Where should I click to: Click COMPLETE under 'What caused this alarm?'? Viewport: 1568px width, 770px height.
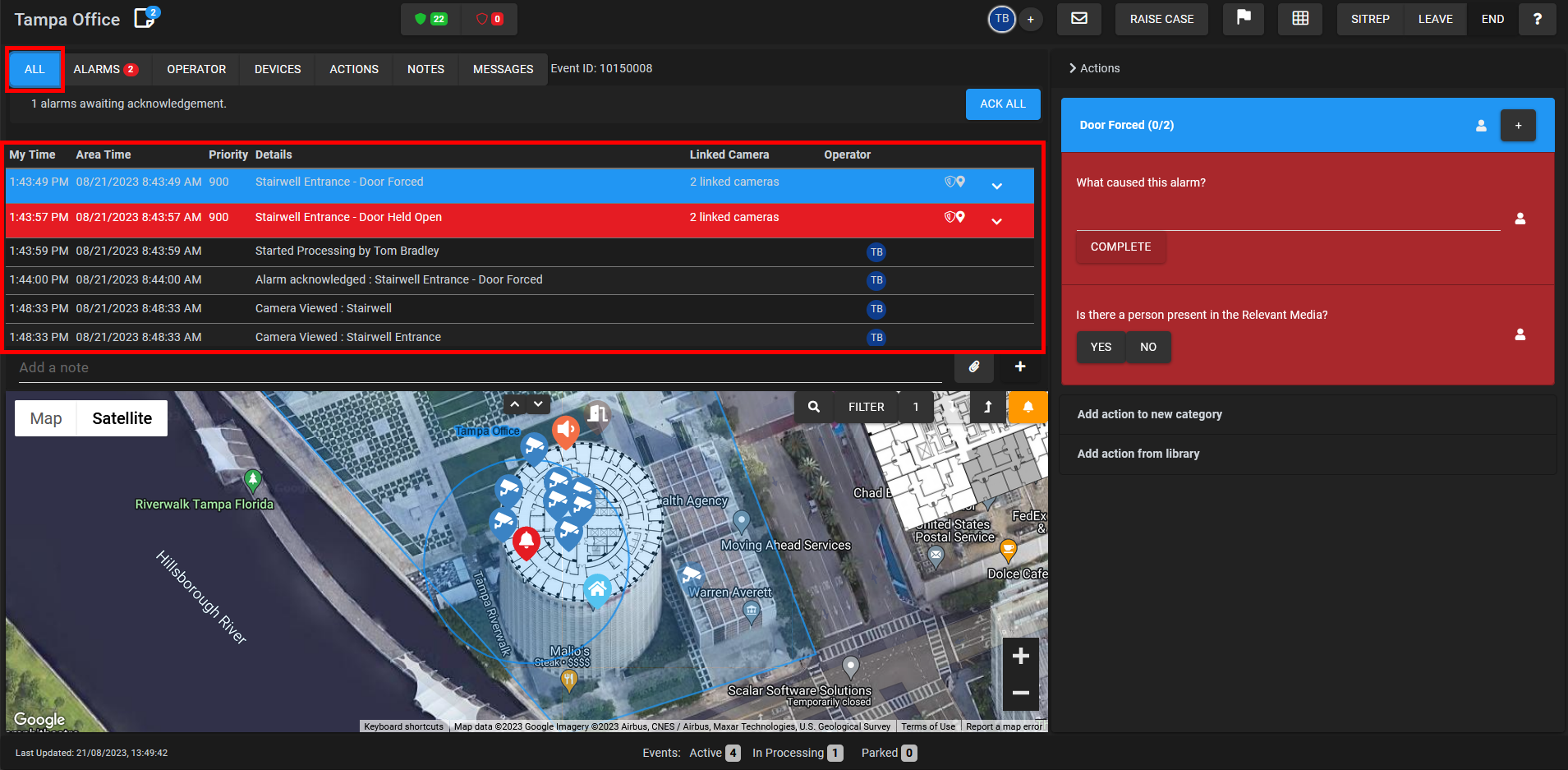click(1120, 247)
